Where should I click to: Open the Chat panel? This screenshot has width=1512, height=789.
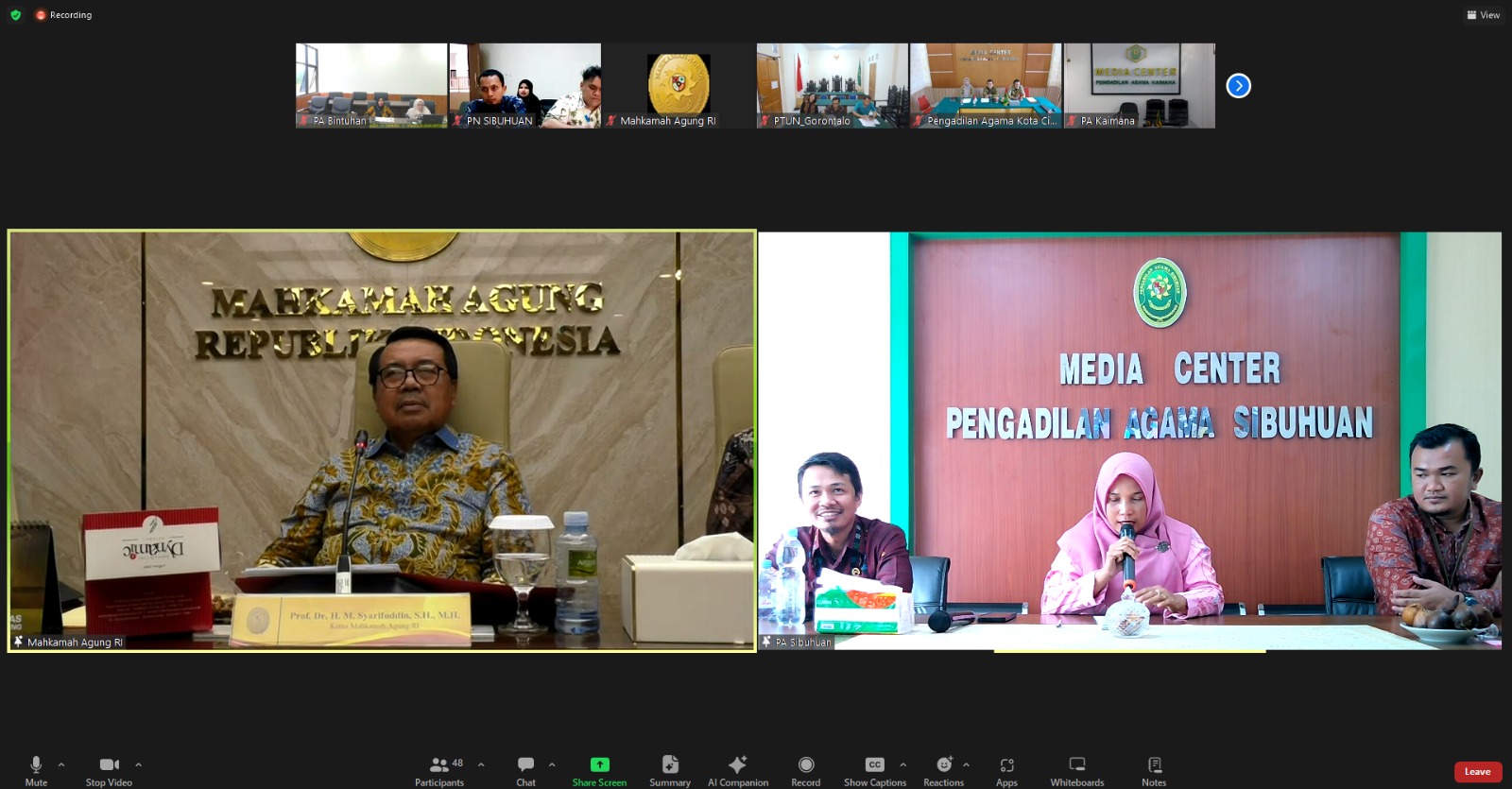[525, 770]
